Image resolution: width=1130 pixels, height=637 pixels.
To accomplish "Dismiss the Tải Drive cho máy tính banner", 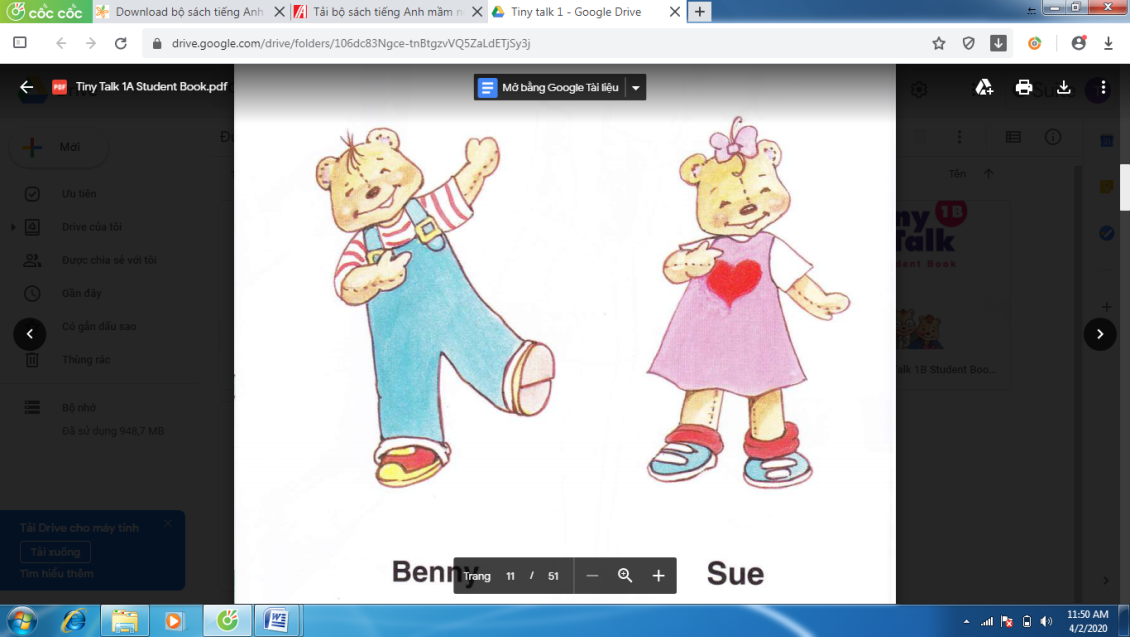I will [x=168, y=524].
